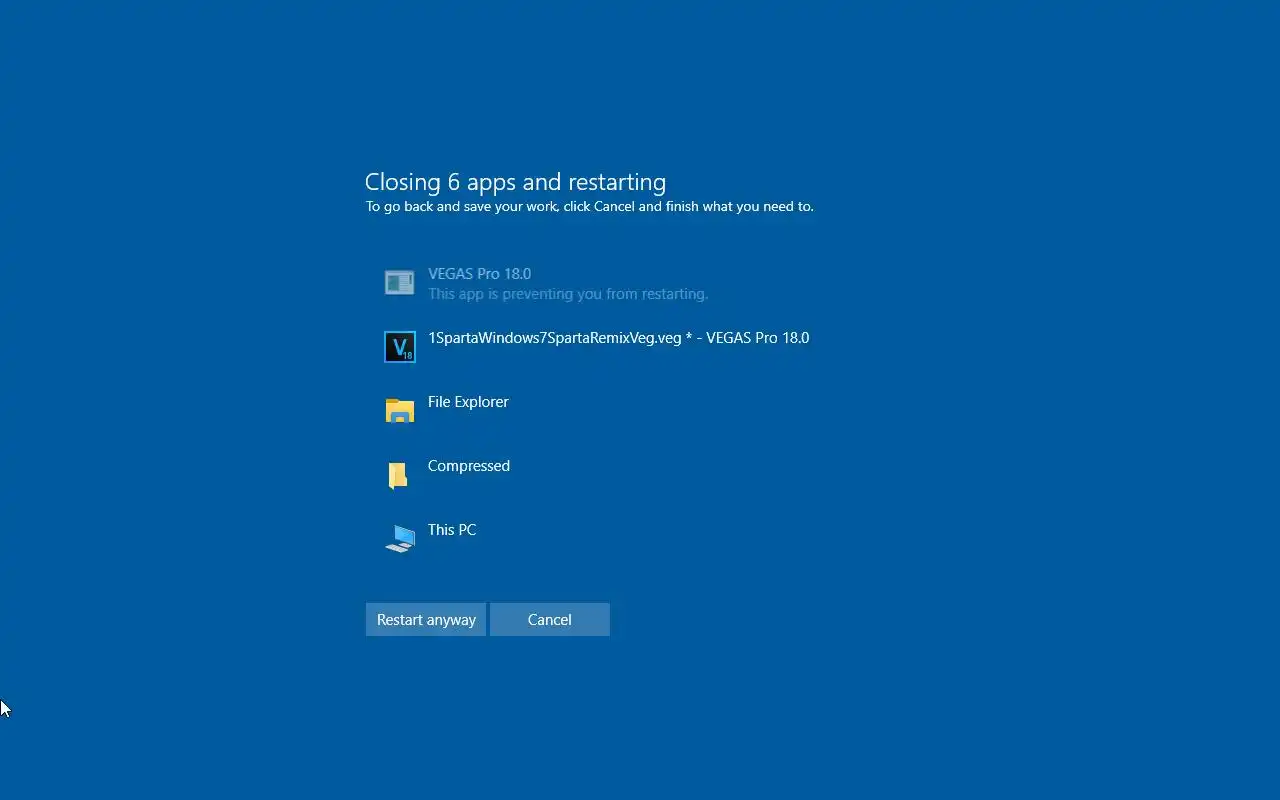Click the faded "VEGAS Pro 18.0" title text
The image size is (1280, 800).
(x=479, y=274)
